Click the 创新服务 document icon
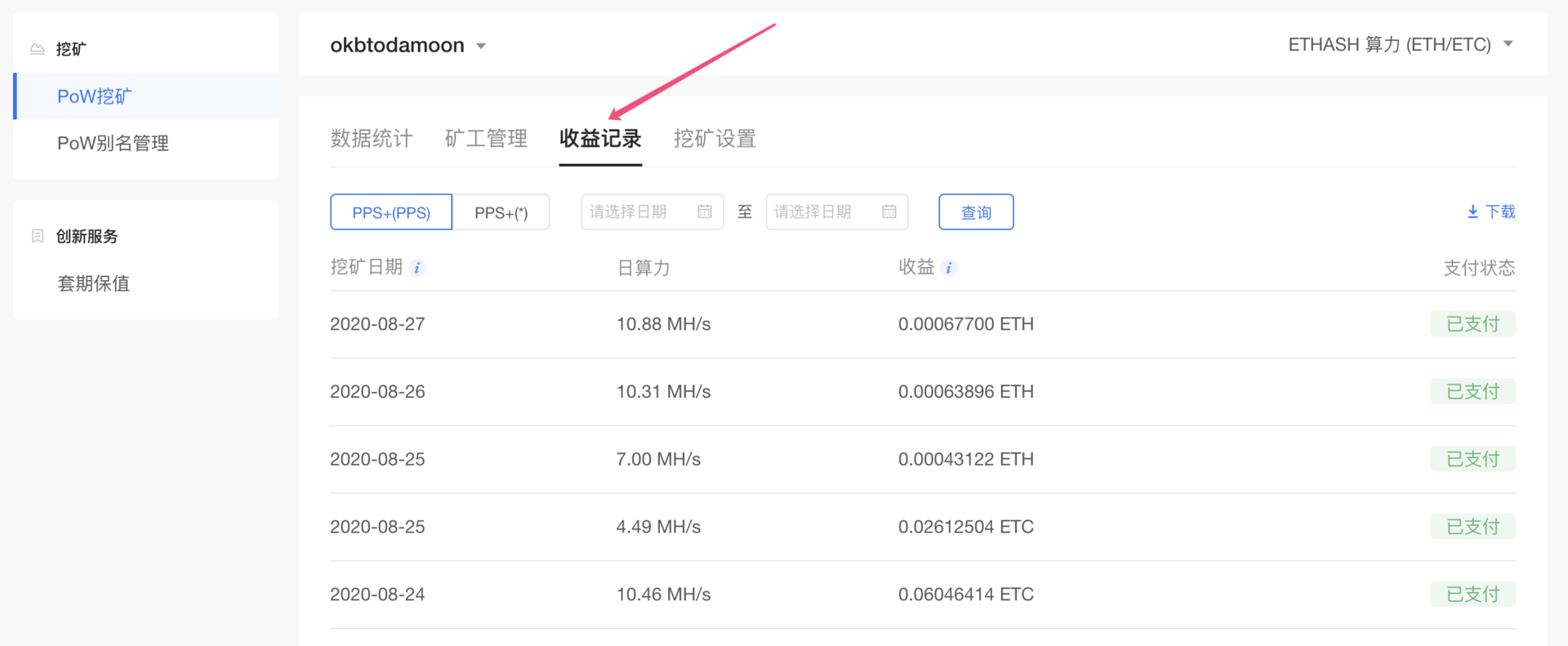Image resolution: width=1568 pixels, height=646 pixels. coord(38,236)
